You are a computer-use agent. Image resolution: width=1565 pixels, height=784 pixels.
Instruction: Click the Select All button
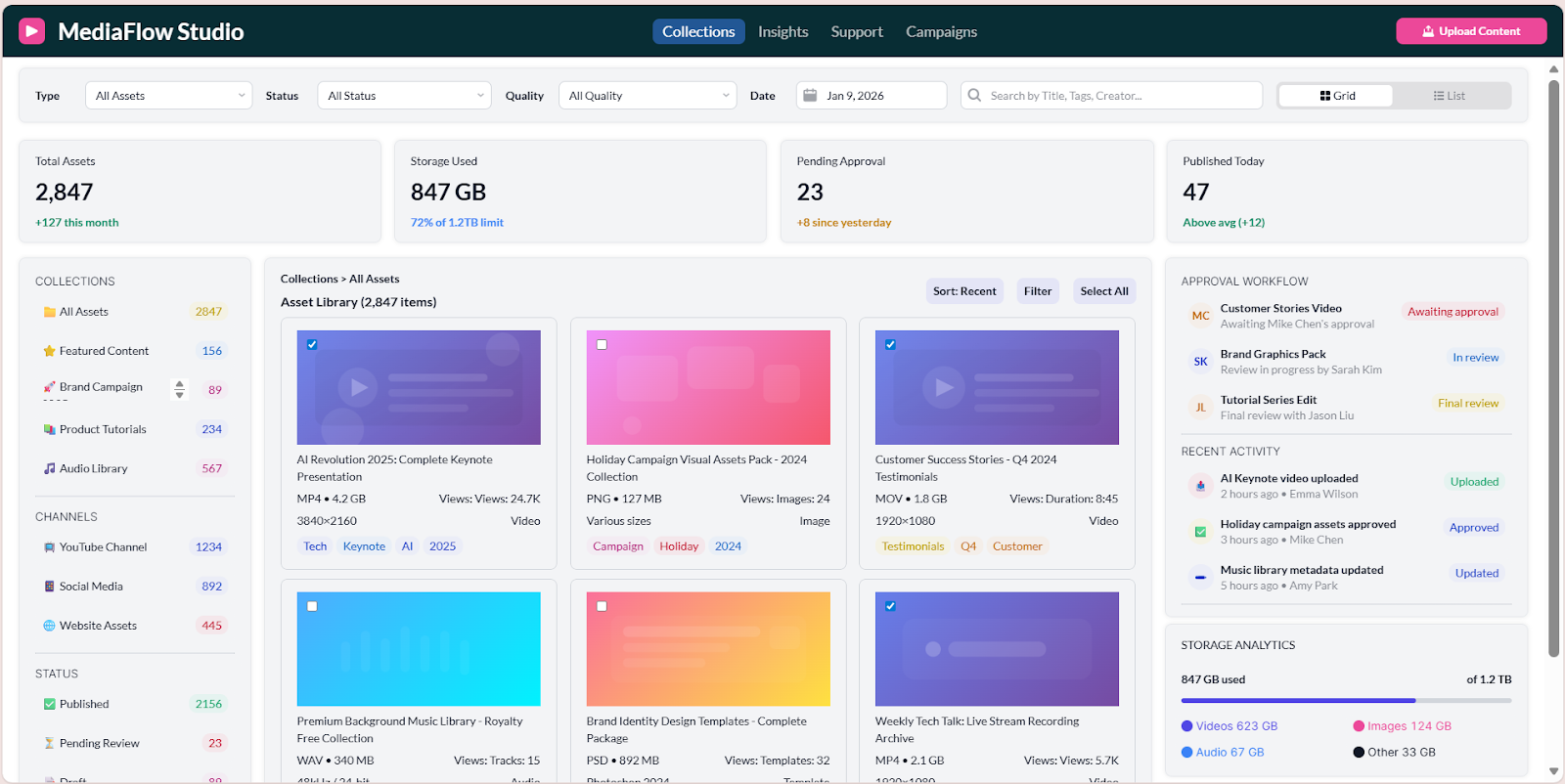pyautogui.click(x=1103, y=291)
